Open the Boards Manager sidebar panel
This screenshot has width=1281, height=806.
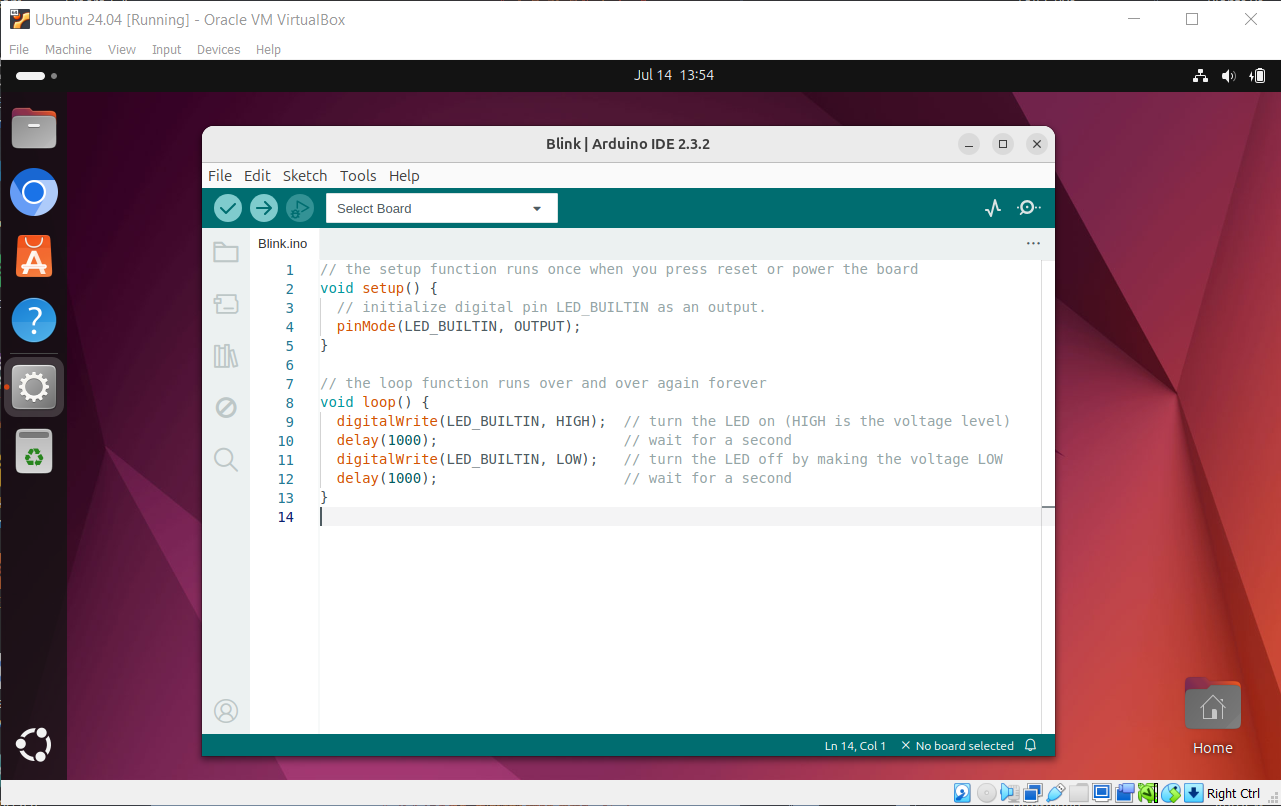pyautogui.click(x=226, y=304)
